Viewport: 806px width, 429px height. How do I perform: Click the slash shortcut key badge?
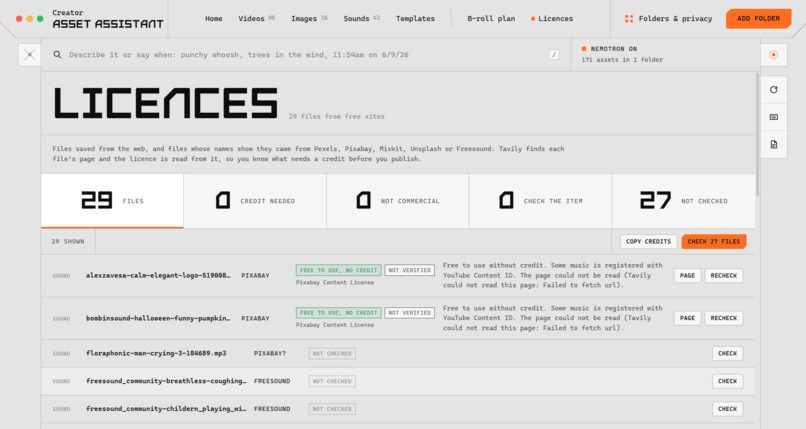pos(554,54)
